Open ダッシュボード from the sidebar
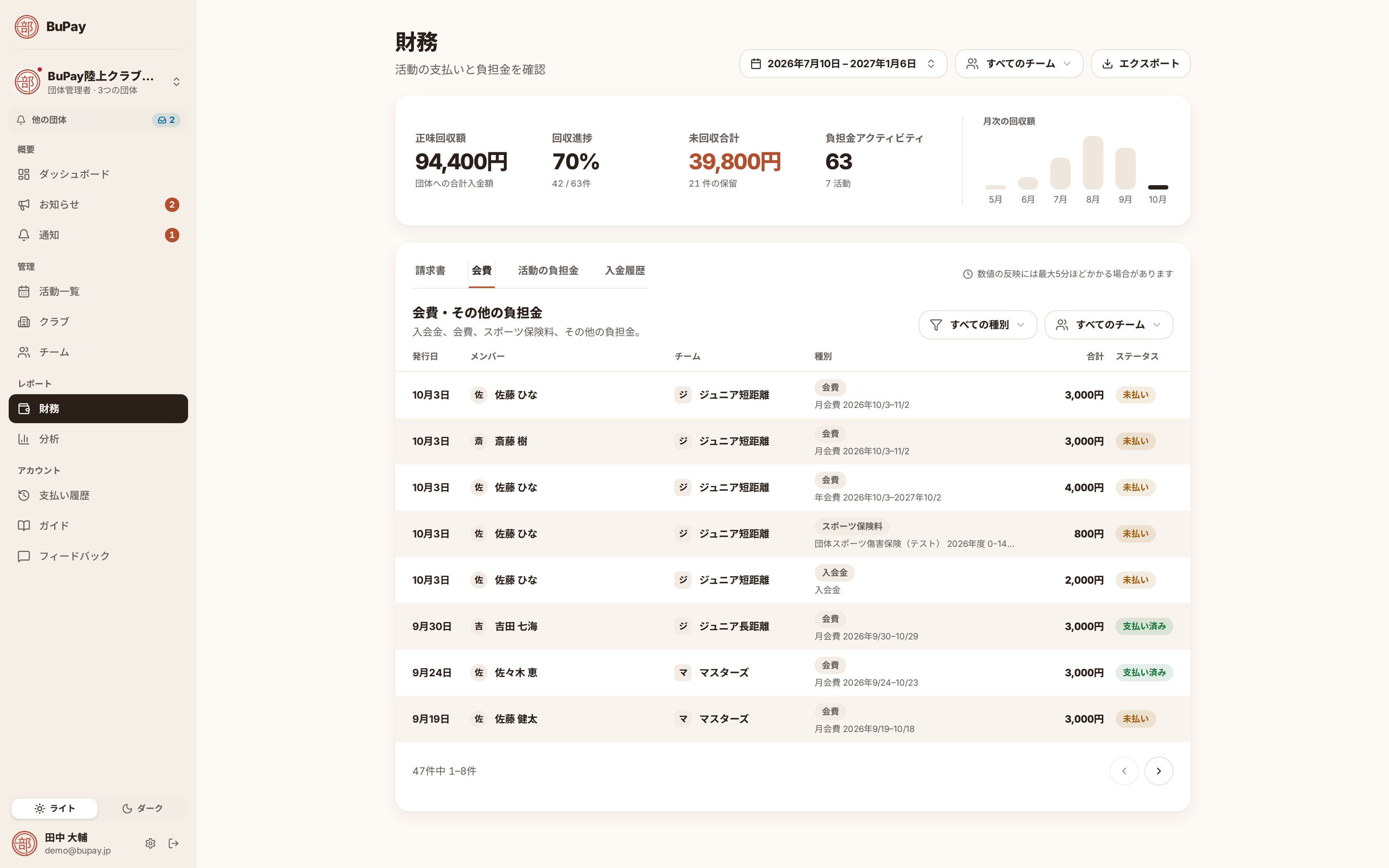 (x=98, y=174)
